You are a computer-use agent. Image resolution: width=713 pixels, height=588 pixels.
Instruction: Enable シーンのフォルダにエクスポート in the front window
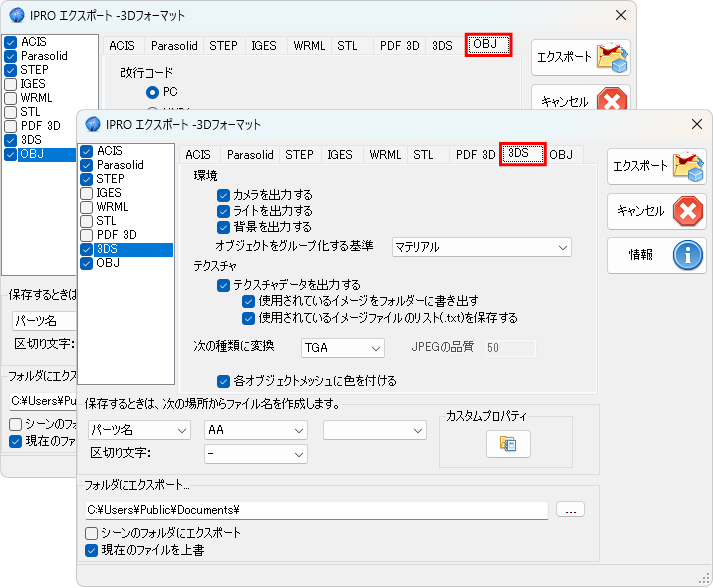[x=91, y=533]
